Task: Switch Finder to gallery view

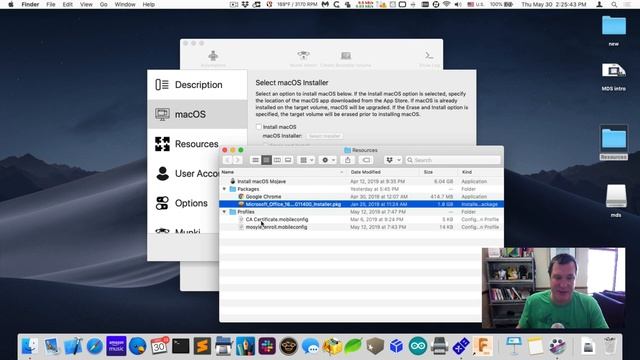Action: coord(288,160)
